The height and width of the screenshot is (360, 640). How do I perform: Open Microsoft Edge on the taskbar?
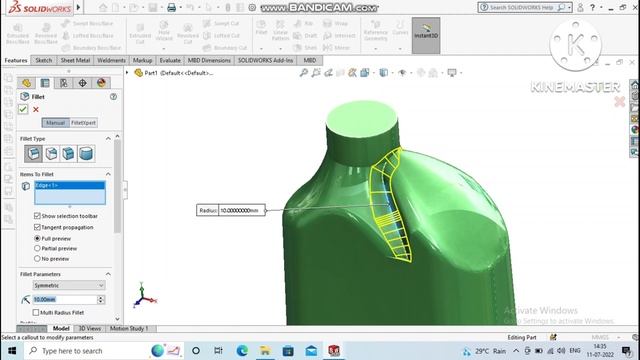(x=242, y=351)
